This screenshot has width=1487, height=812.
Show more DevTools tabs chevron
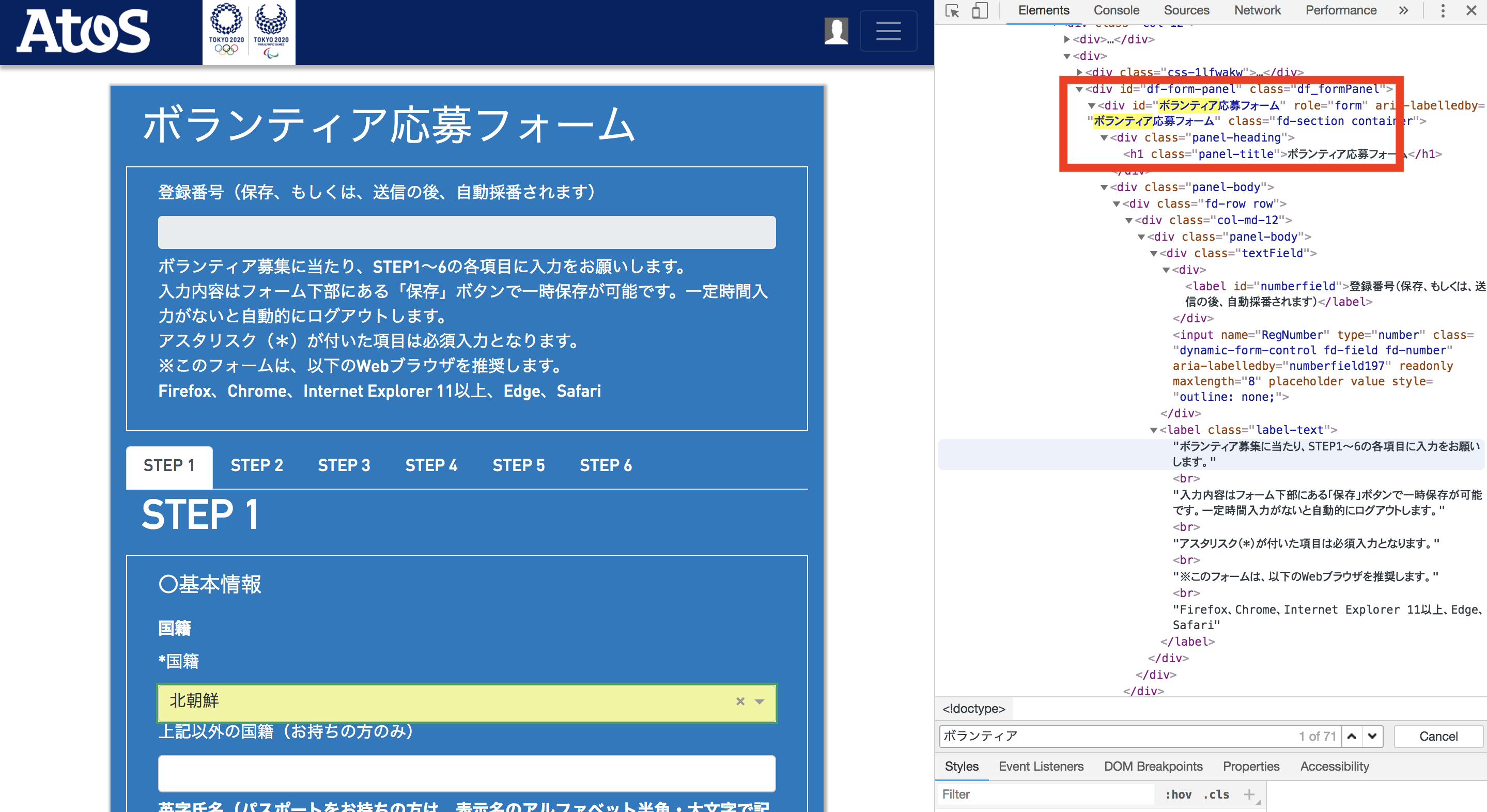pyautogui.click(x=1403, y=10)
